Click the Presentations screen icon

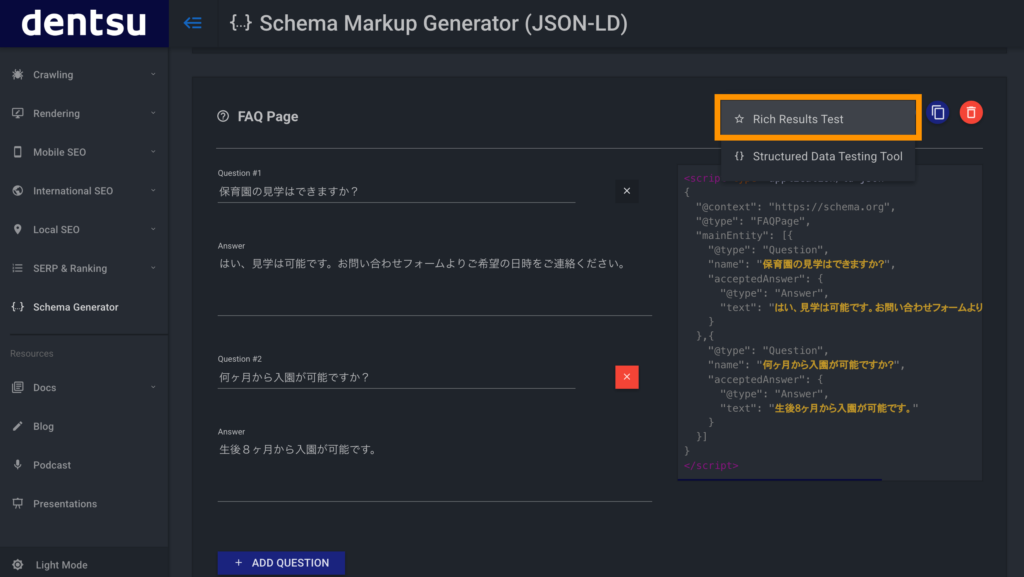click(18, 503)
